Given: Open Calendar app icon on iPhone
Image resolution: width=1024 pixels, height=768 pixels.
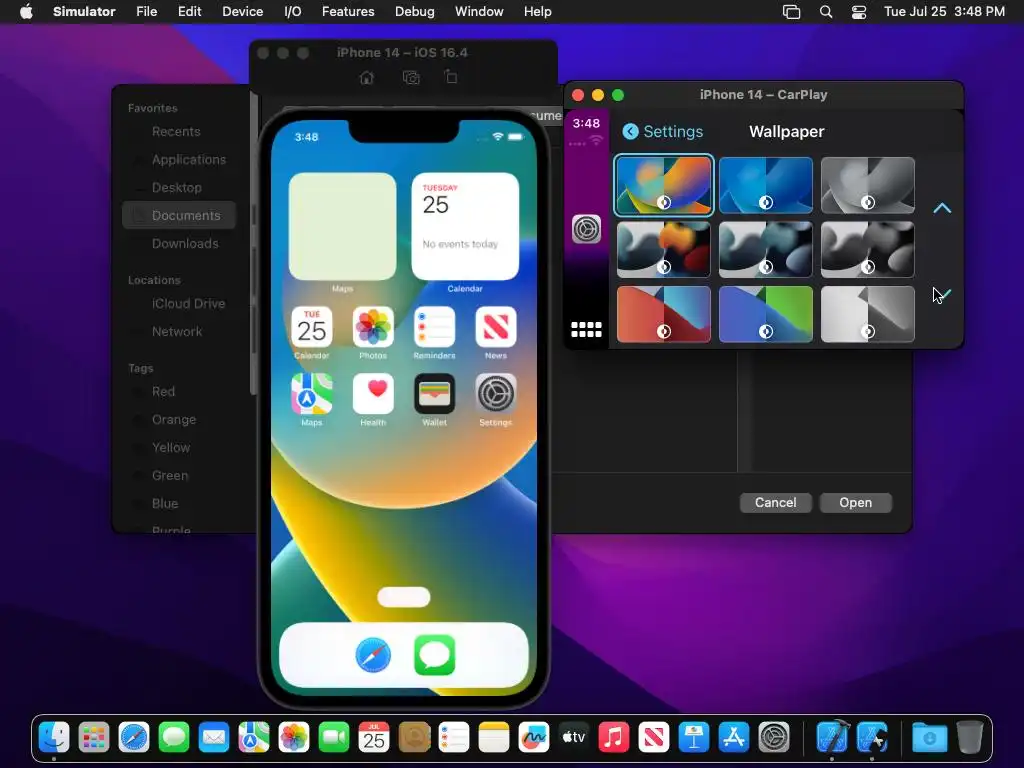Looking at the screenshot, I should [312, 327].
